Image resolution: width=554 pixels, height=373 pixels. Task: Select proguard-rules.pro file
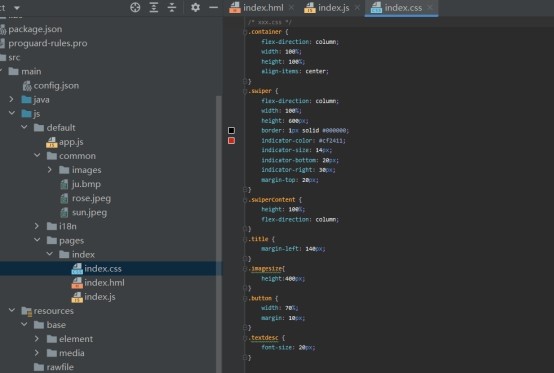47,43
